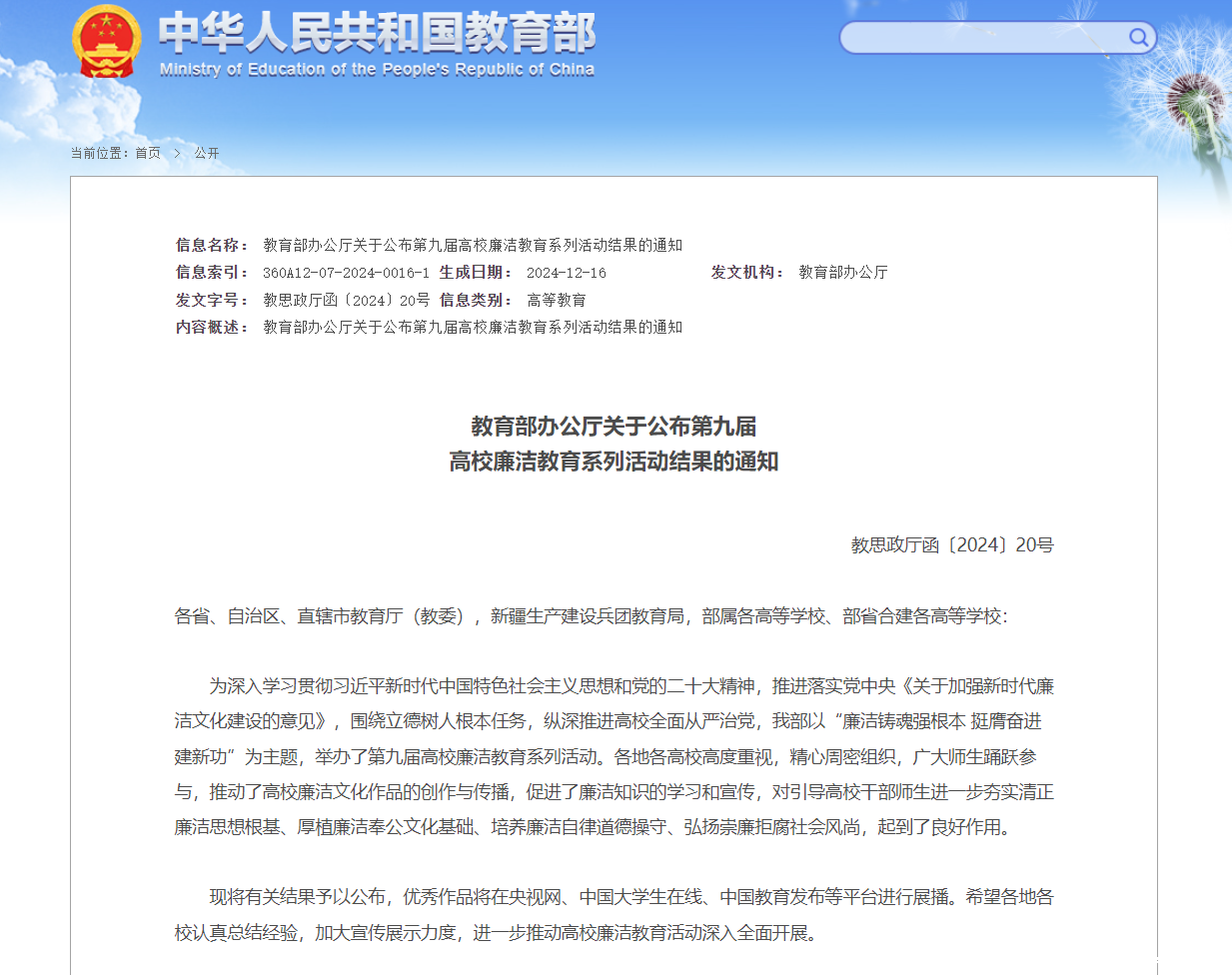Click the right-aligned 教思政厅函〔2024〕20号 number
Viewport: 1232px width, 975px height.
tap(951, 544)
